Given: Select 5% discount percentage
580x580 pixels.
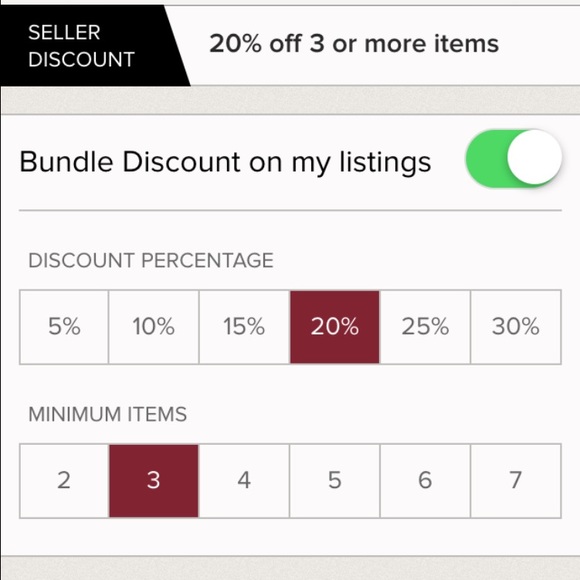Looking at the screenshot, I should tap(64, 327).
